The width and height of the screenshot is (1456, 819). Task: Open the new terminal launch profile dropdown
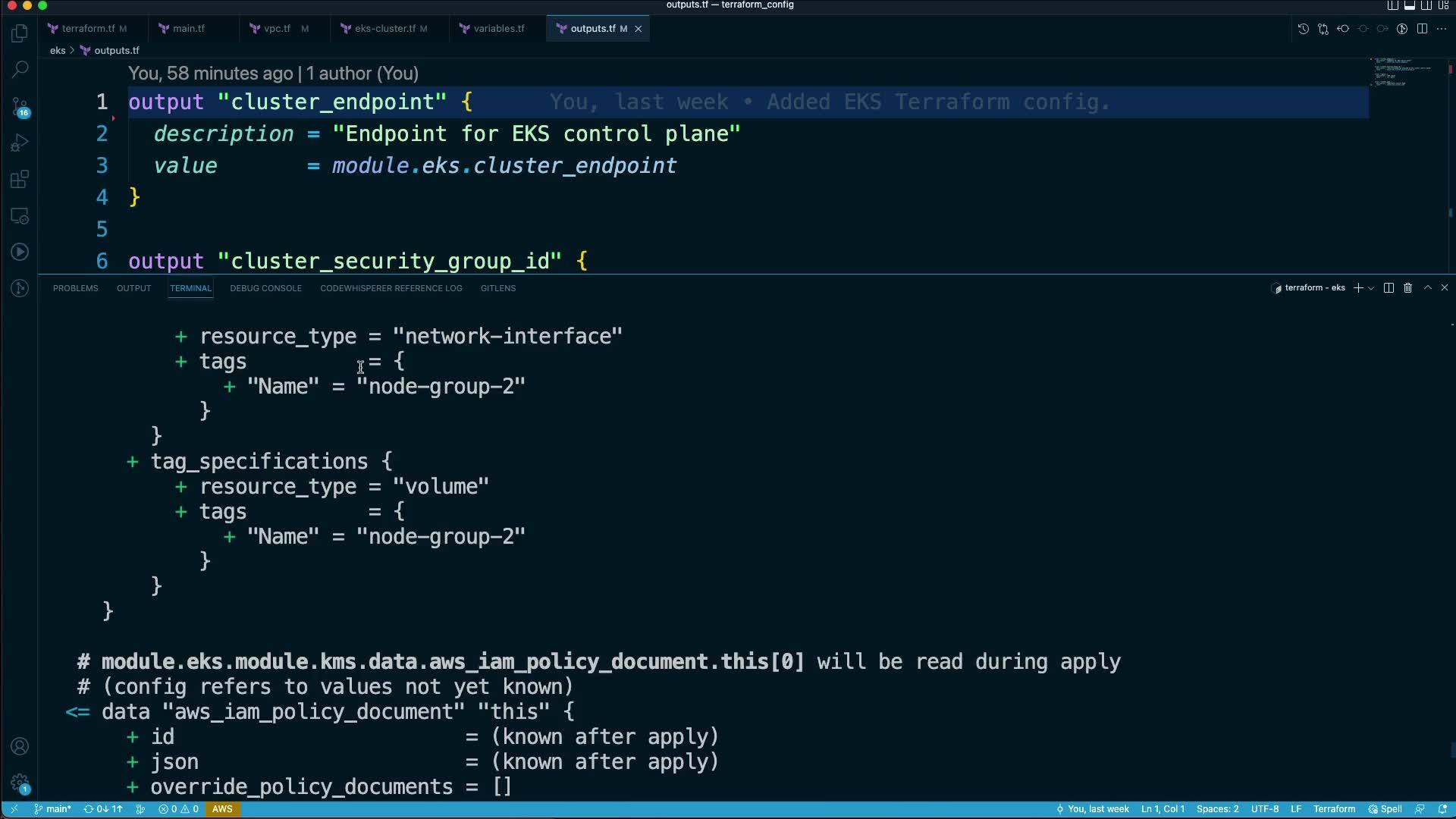point(1371,288)
